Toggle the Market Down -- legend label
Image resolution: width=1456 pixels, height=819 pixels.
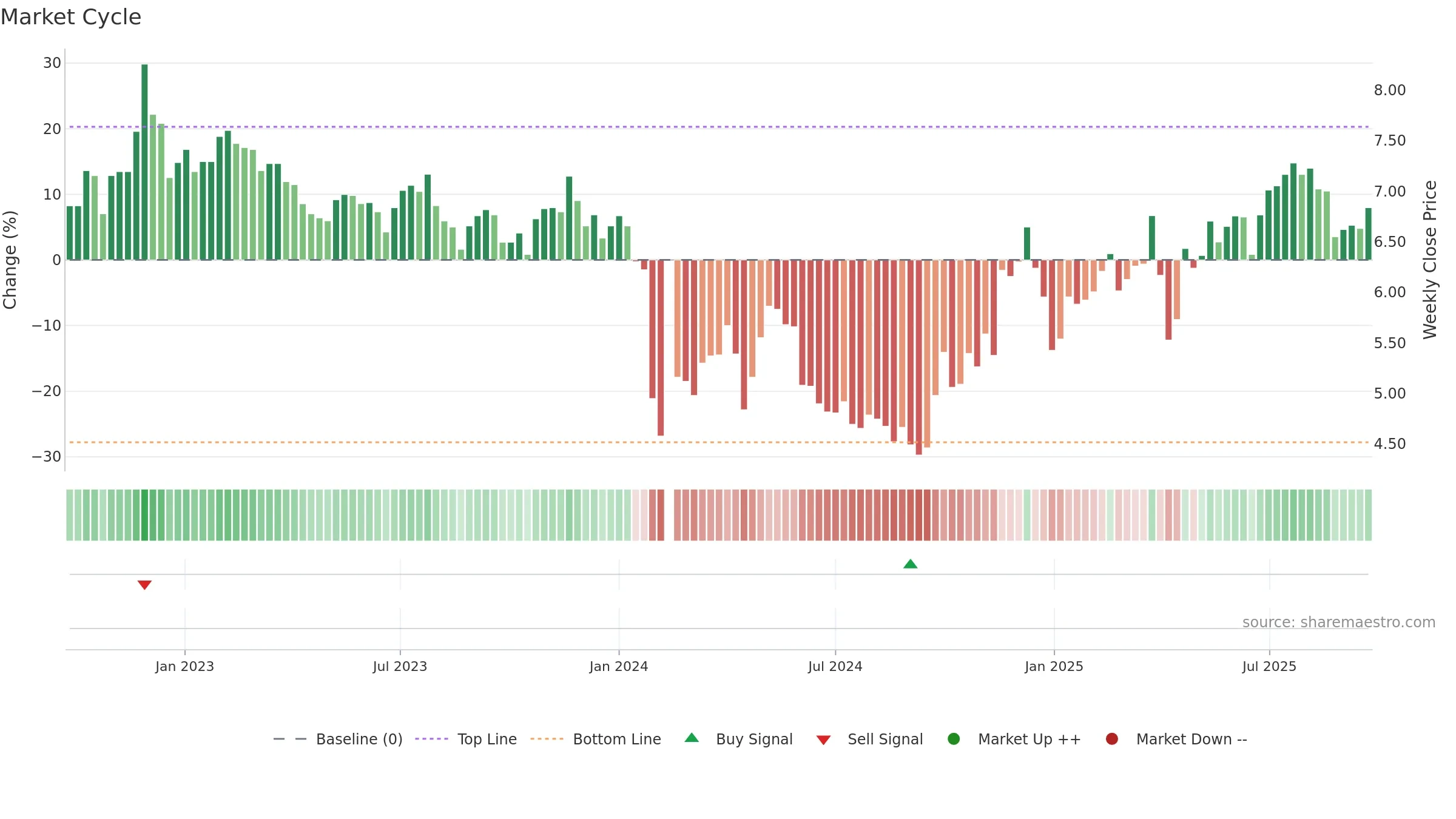tap(1191, 739)
